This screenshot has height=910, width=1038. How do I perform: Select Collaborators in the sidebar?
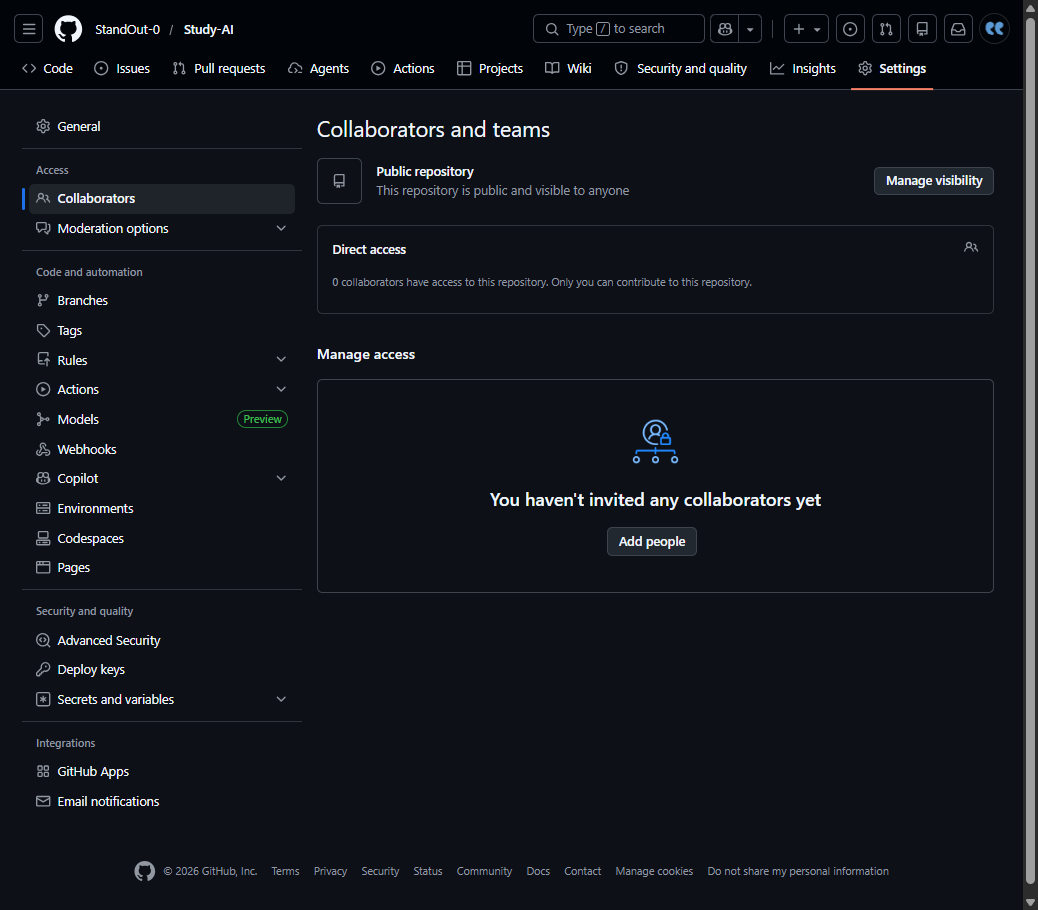point(162,199)
